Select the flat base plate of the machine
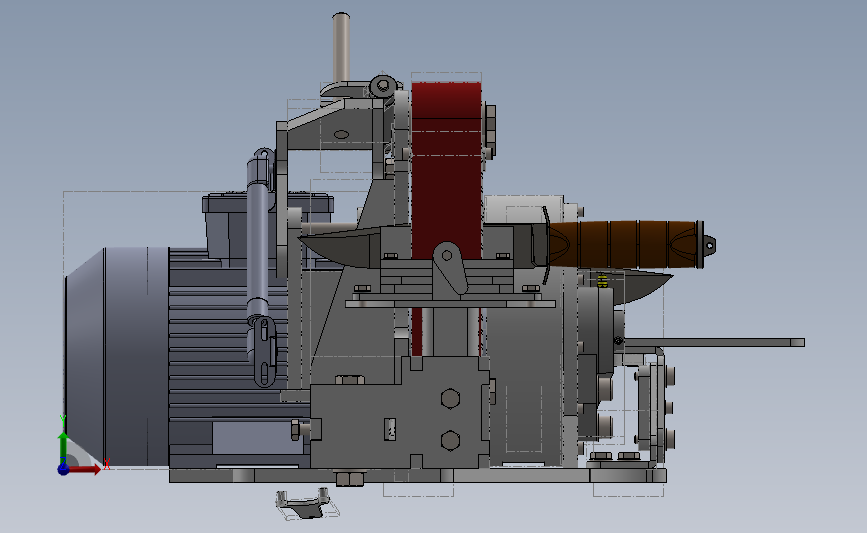Screen dimensions: 867x533 click(417, 475)
